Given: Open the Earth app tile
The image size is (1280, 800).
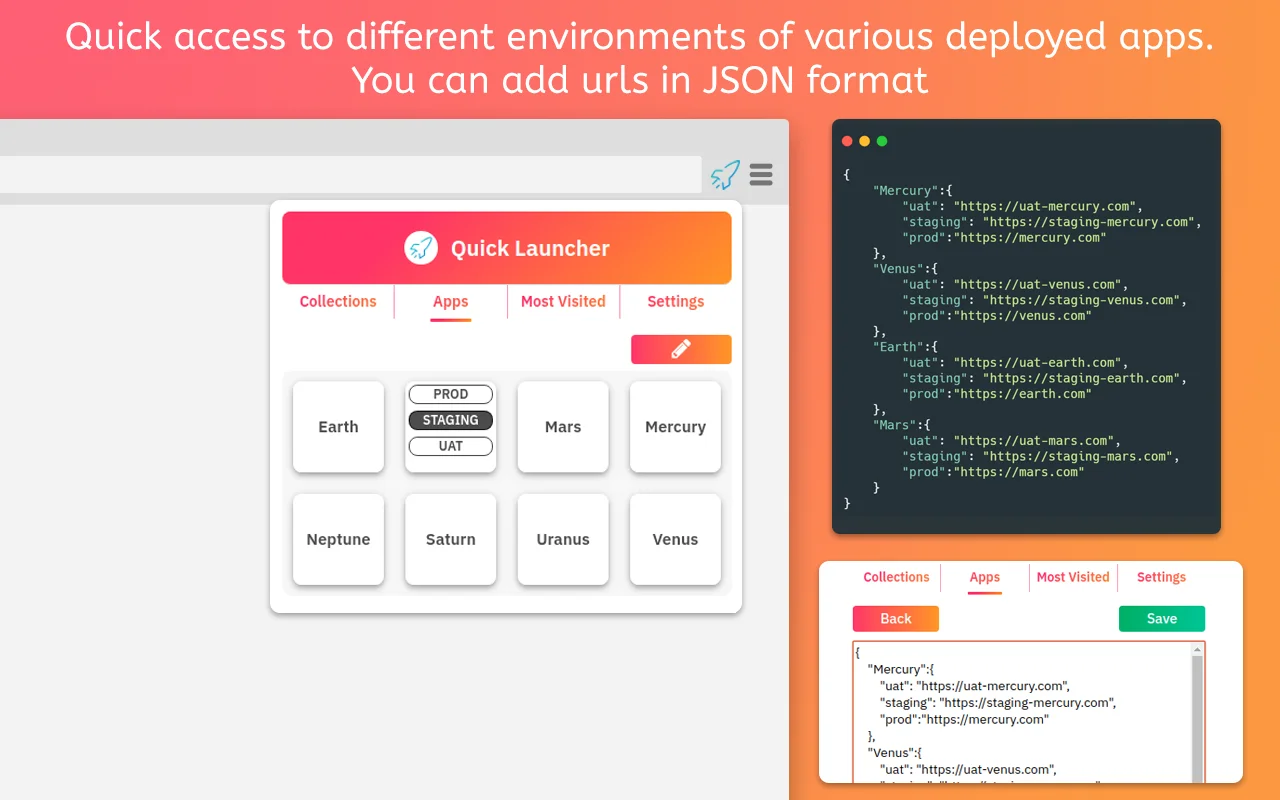Looking at the screenshot, I should (x=338, y=427).
